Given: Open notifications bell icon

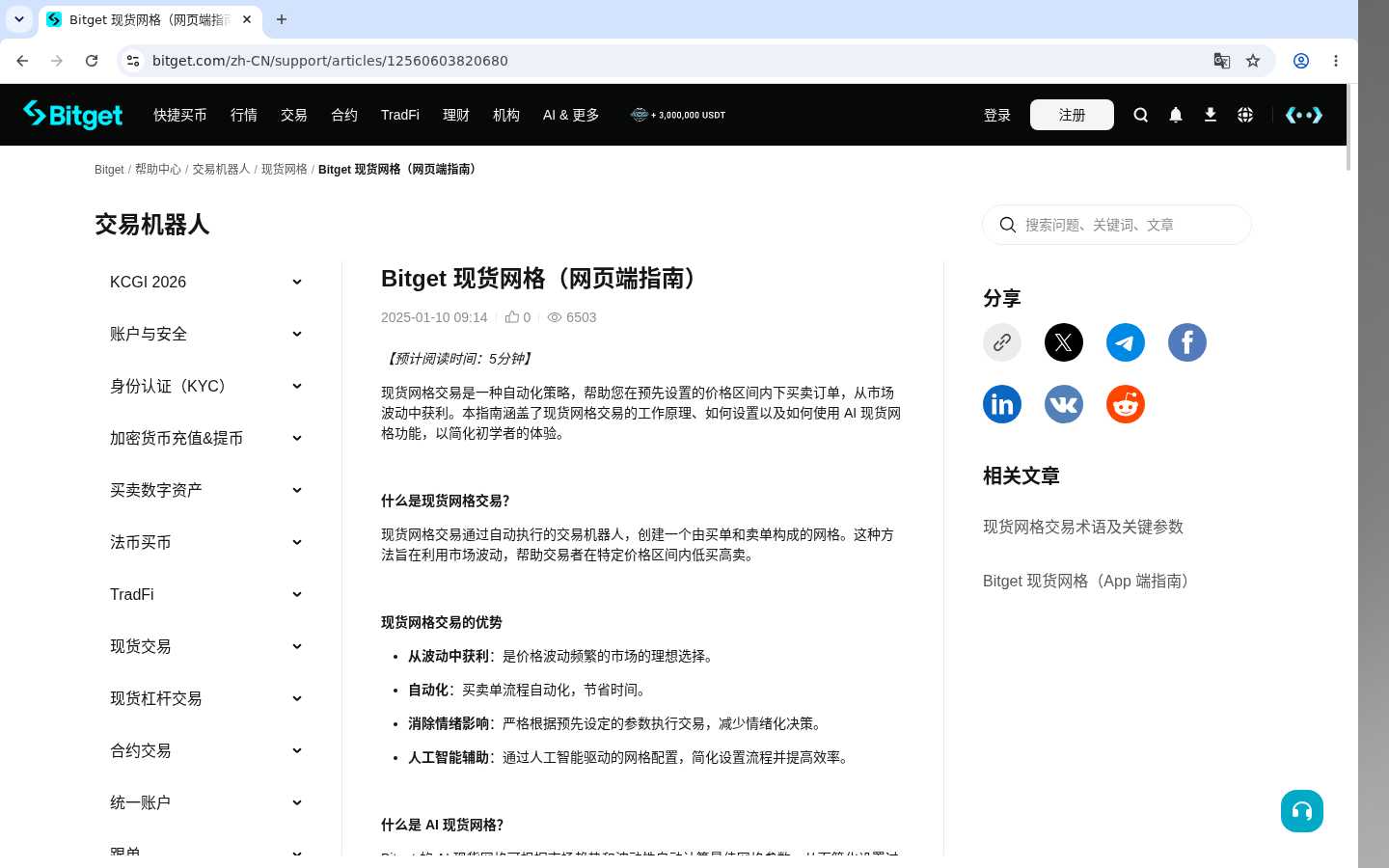Looking at the screenshot, I should (1176, 115).
